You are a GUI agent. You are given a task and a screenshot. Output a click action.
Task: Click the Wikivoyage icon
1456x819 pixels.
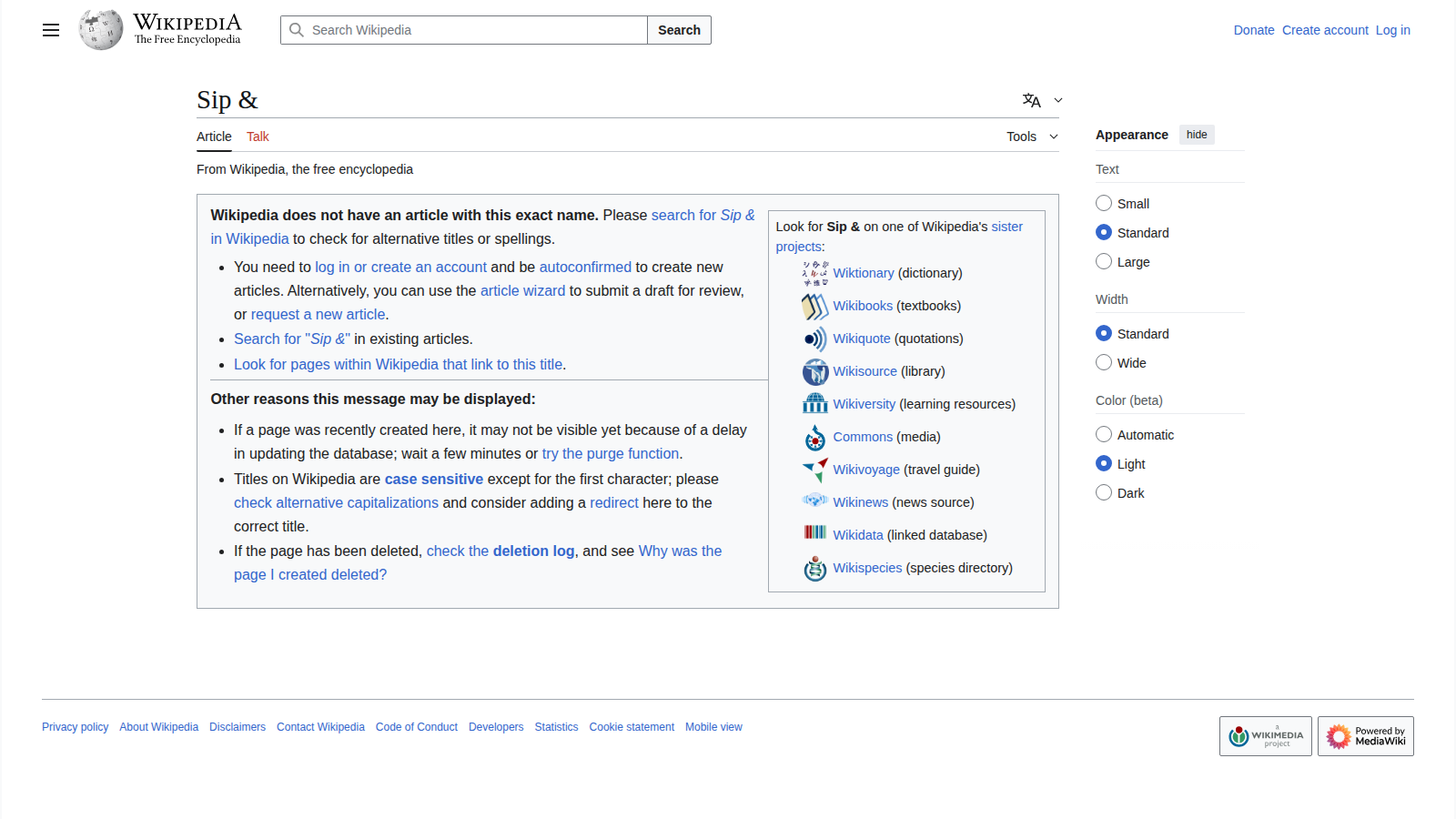coord(814,470)
